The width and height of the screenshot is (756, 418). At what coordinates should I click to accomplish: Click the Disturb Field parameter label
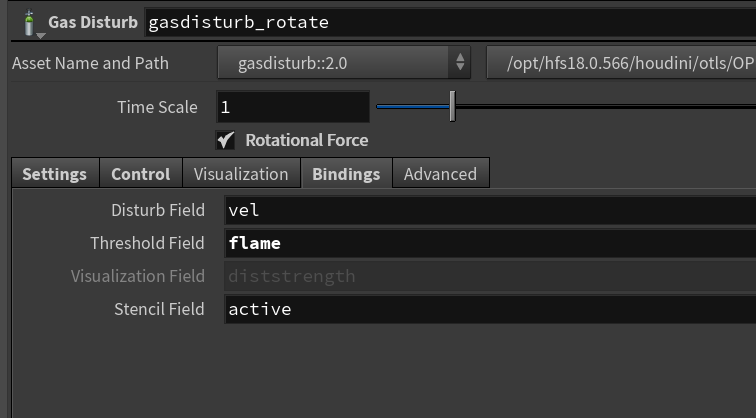(x=157, y=210)
